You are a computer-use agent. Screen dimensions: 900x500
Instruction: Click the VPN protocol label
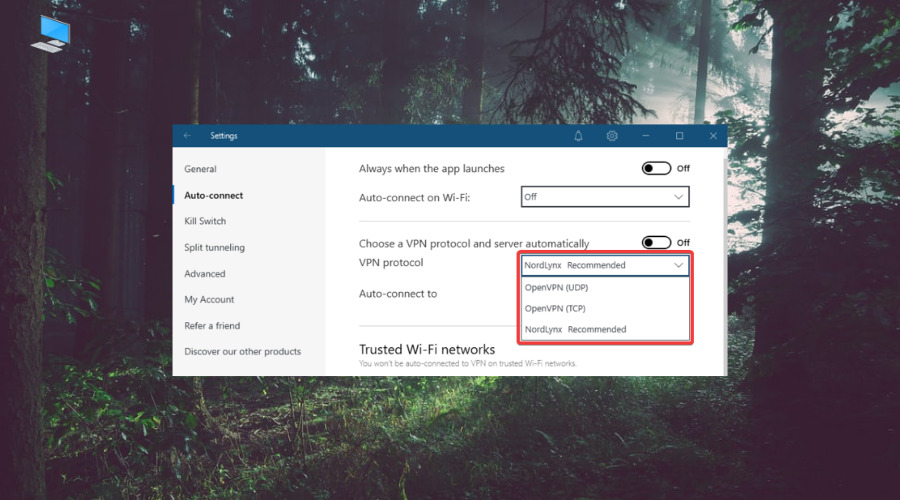click(x=391, y=262)
